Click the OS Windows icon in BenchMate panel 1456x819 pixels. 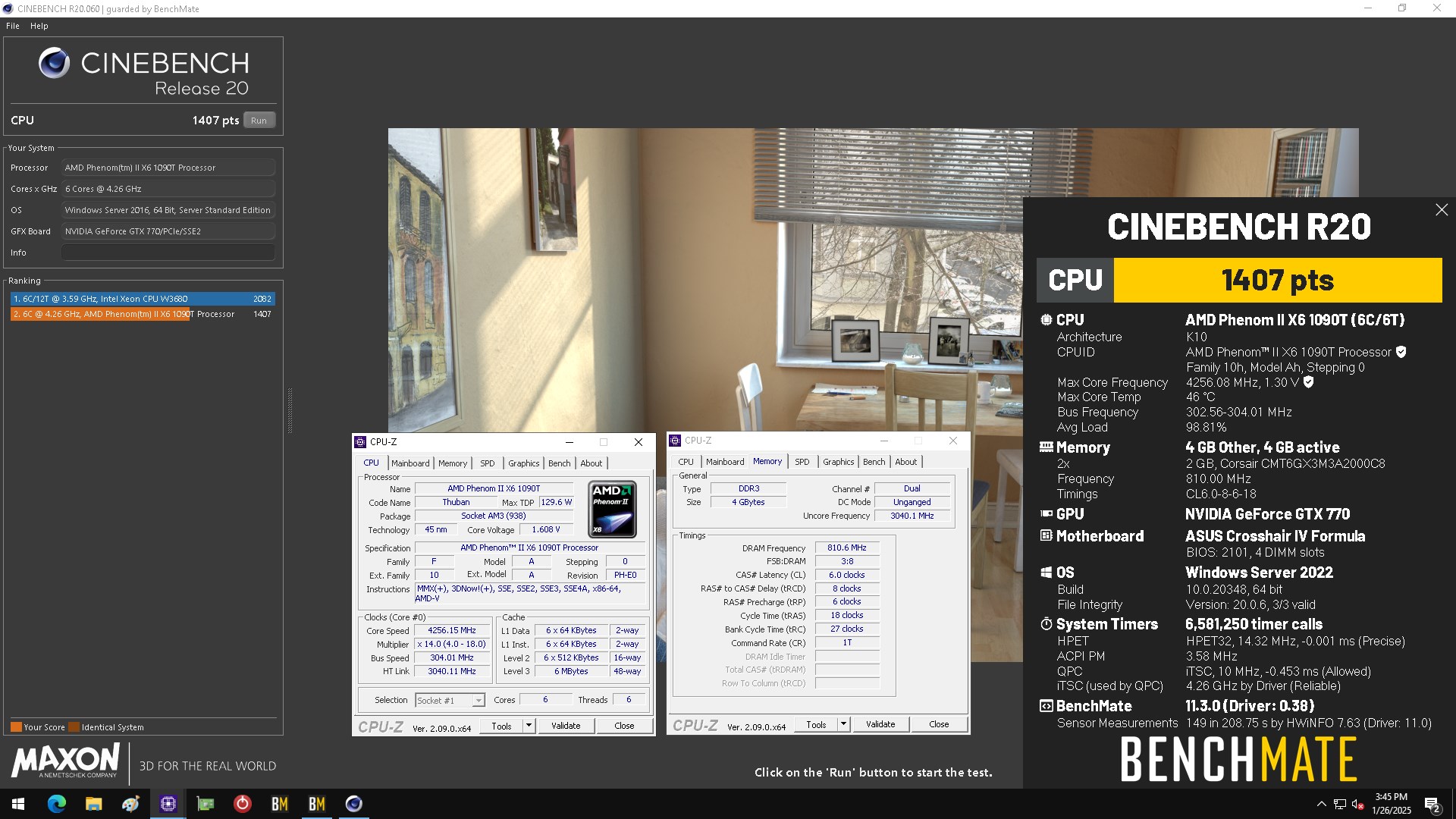click(x=1046, y=573)
